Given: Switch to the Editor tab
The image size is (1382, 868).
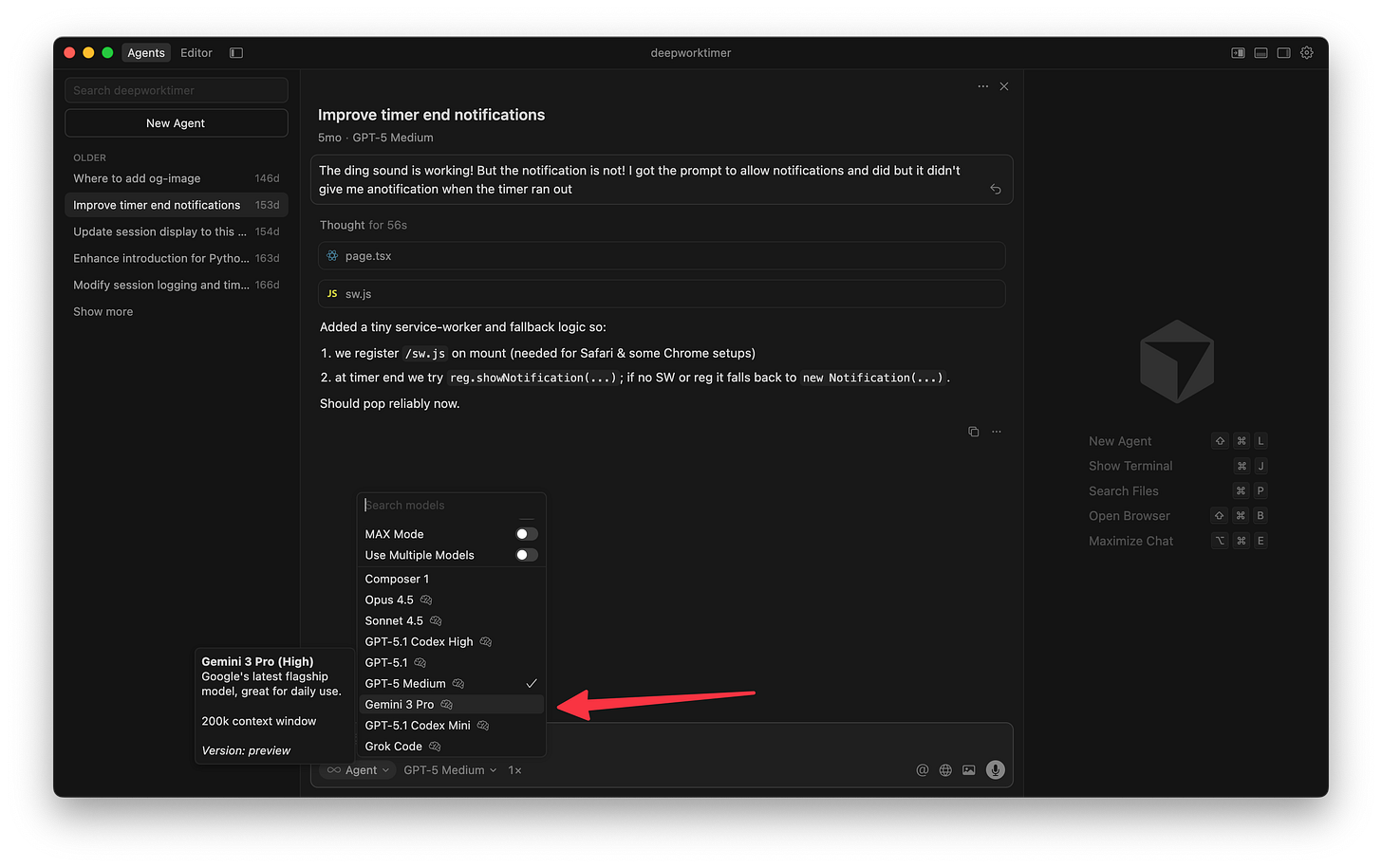Looking at the screenshot, I should (196, 53).
